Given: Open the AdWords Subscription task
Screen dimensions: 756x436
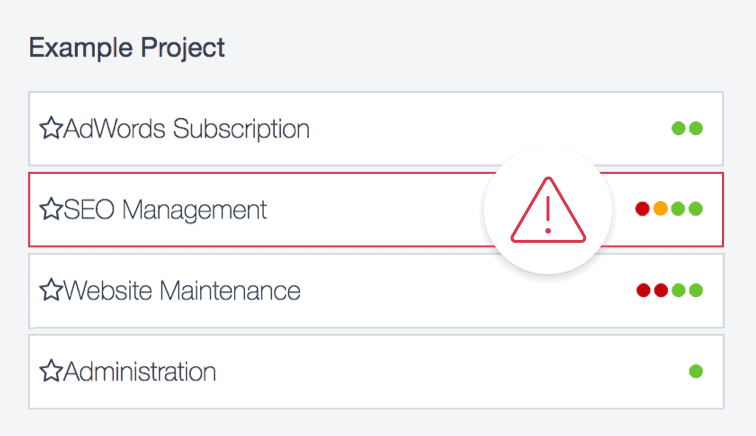Looking at the screenshot, I should [x=186, y=128].
